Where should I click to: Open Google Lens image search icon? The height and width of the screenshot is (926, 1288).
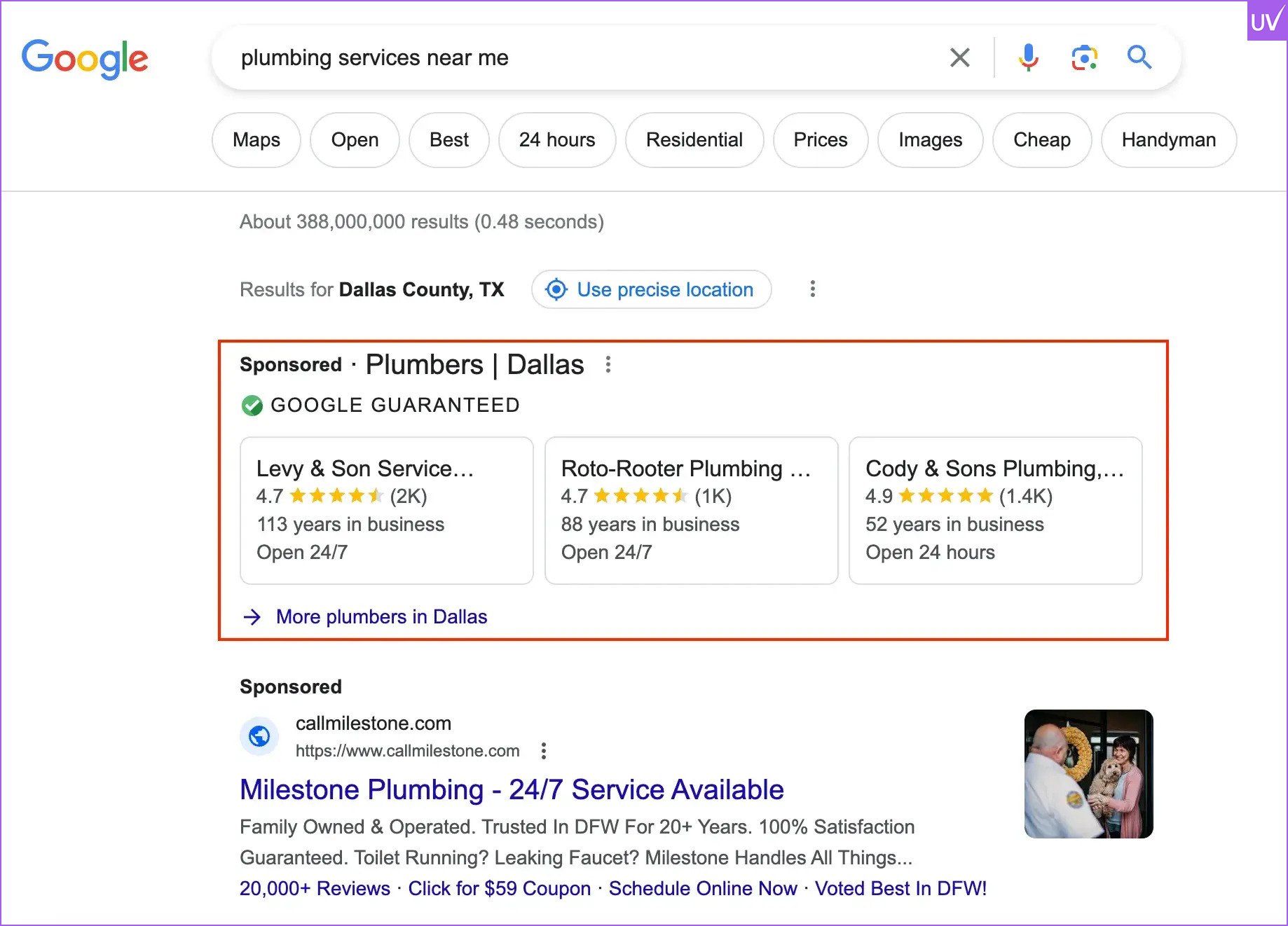1084,57
